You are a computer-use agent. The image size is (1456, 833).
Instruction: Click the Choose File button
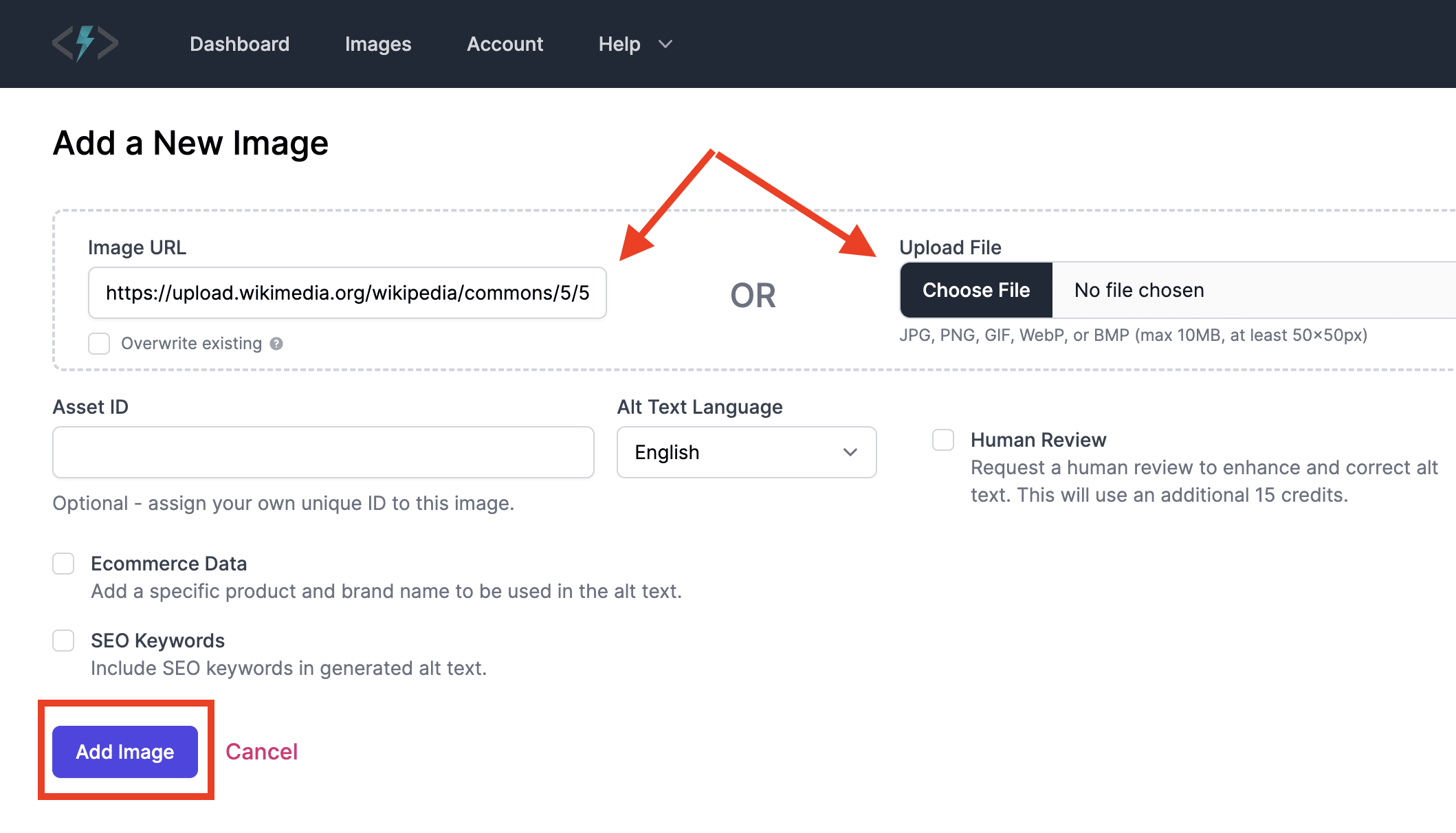(x=975, y=290)
